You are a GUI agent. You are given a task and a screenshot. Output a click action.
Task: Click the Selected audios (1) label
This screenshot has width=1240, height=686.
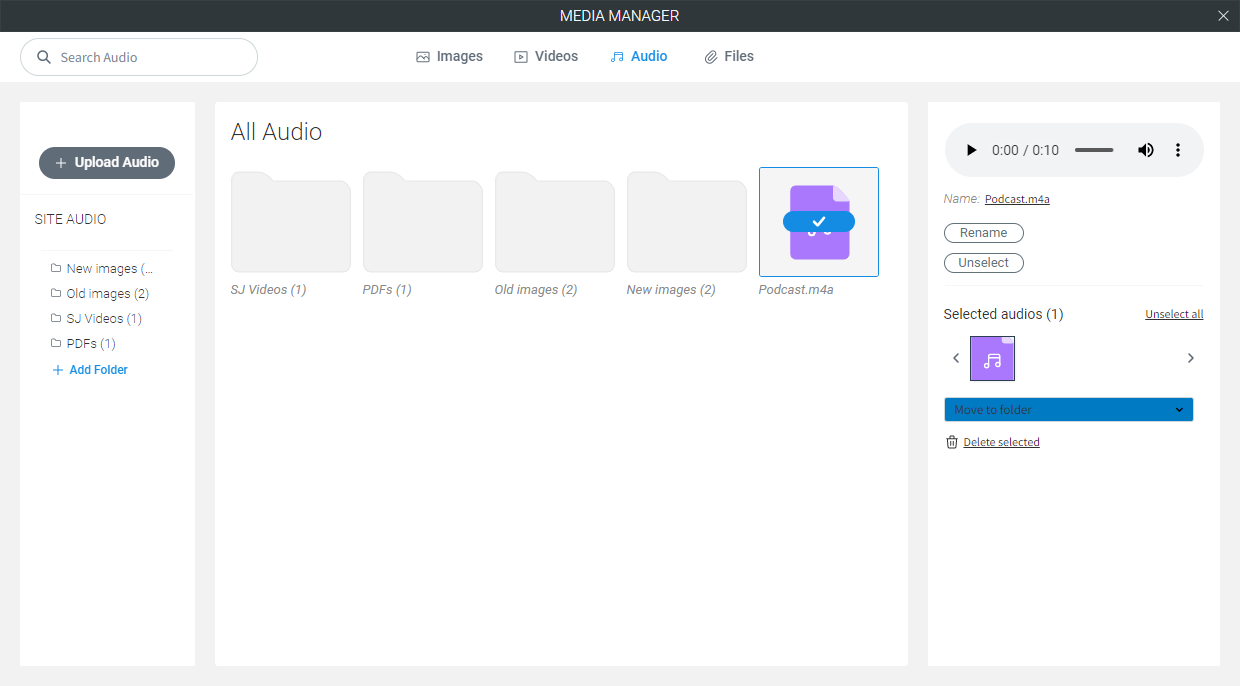(x=1003, y=314)
